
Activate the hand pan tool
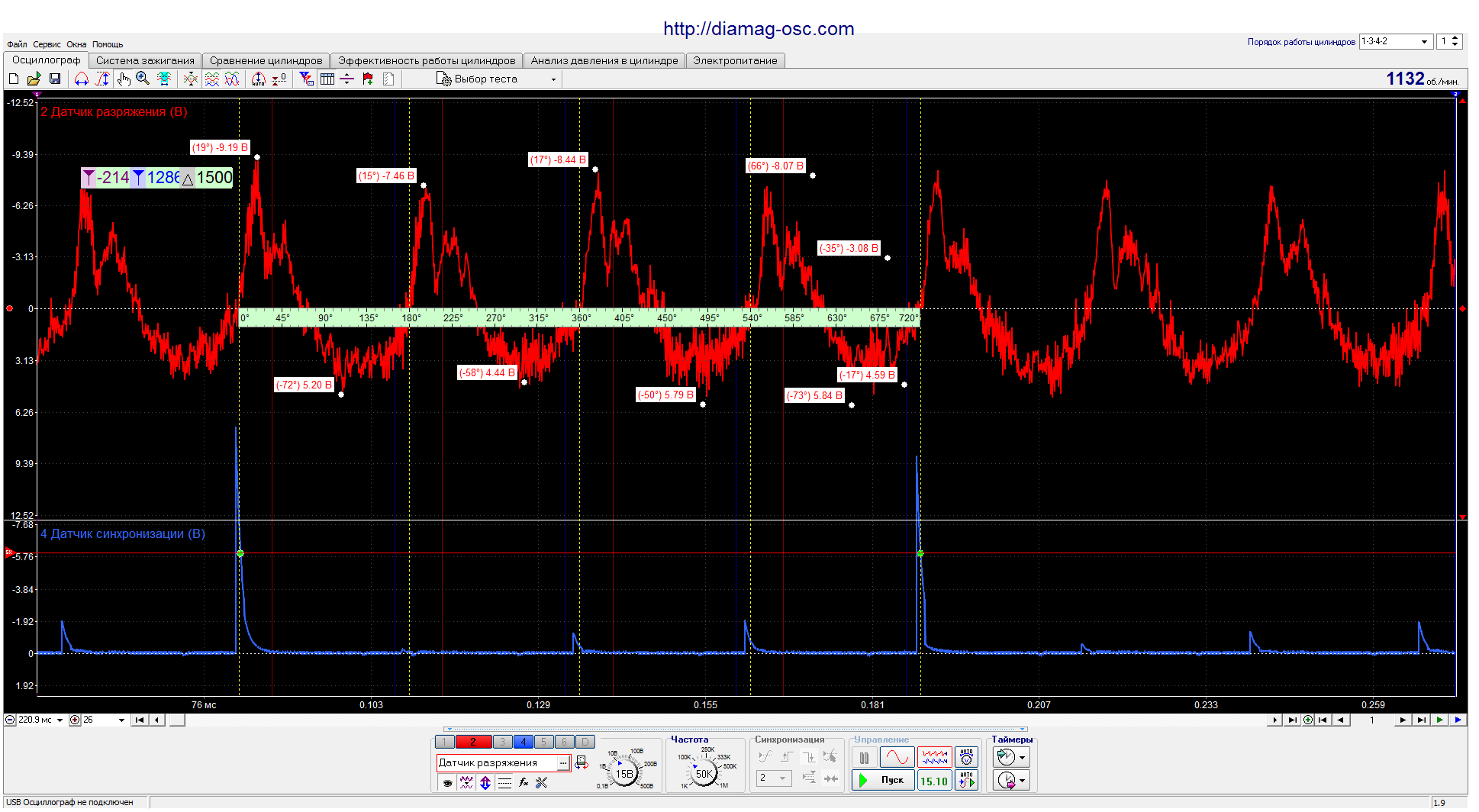[124, 79]
